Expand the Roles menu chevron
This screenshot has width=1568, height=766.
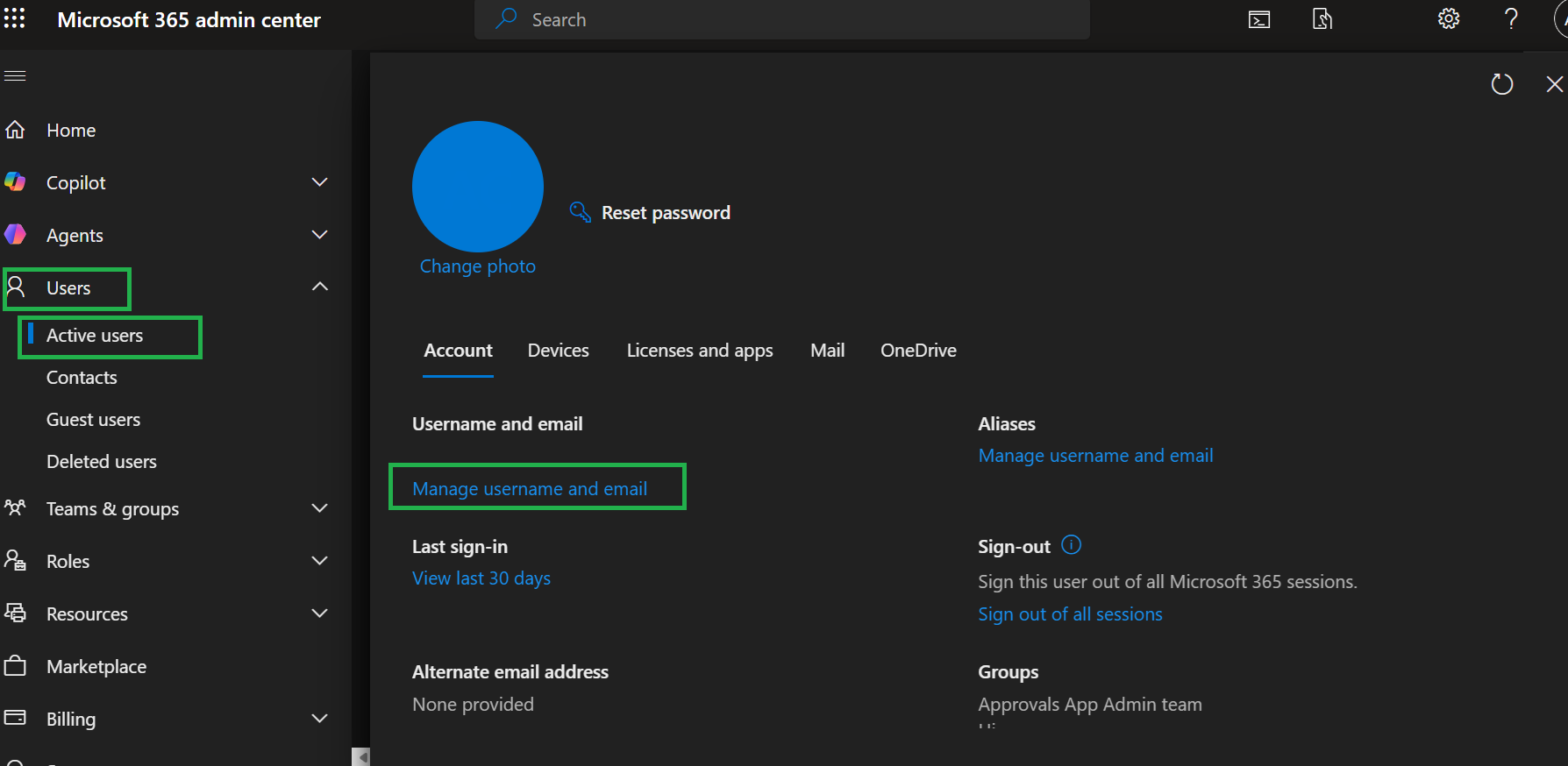pyautogui.click(x=320, y=561)
